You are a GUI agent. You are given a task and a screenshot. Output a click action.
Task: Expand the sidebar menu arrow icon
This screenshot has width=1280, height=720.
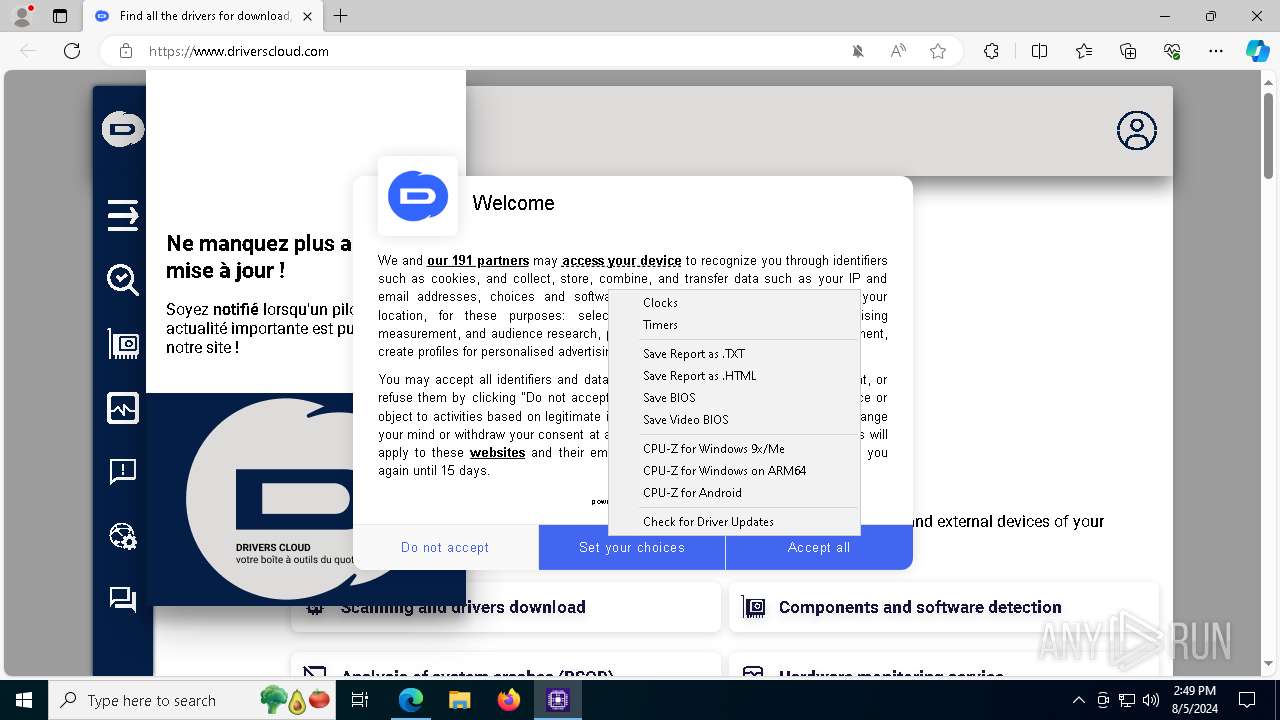coord(123,215)
